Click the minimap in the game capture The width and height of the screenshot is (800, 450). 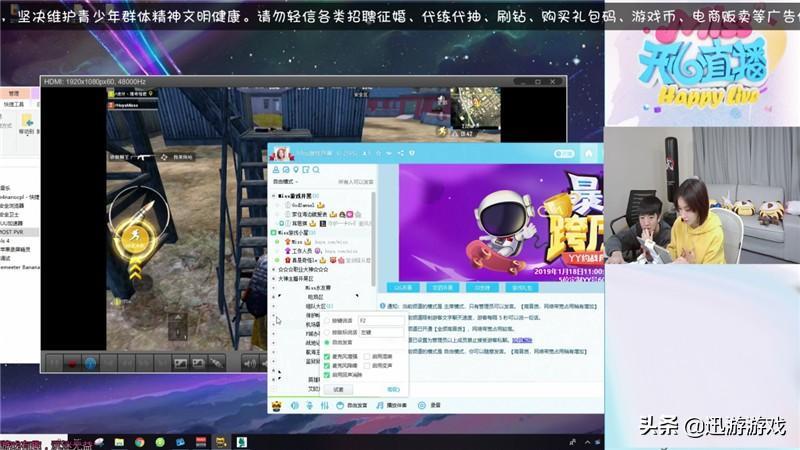coord(474,108)
